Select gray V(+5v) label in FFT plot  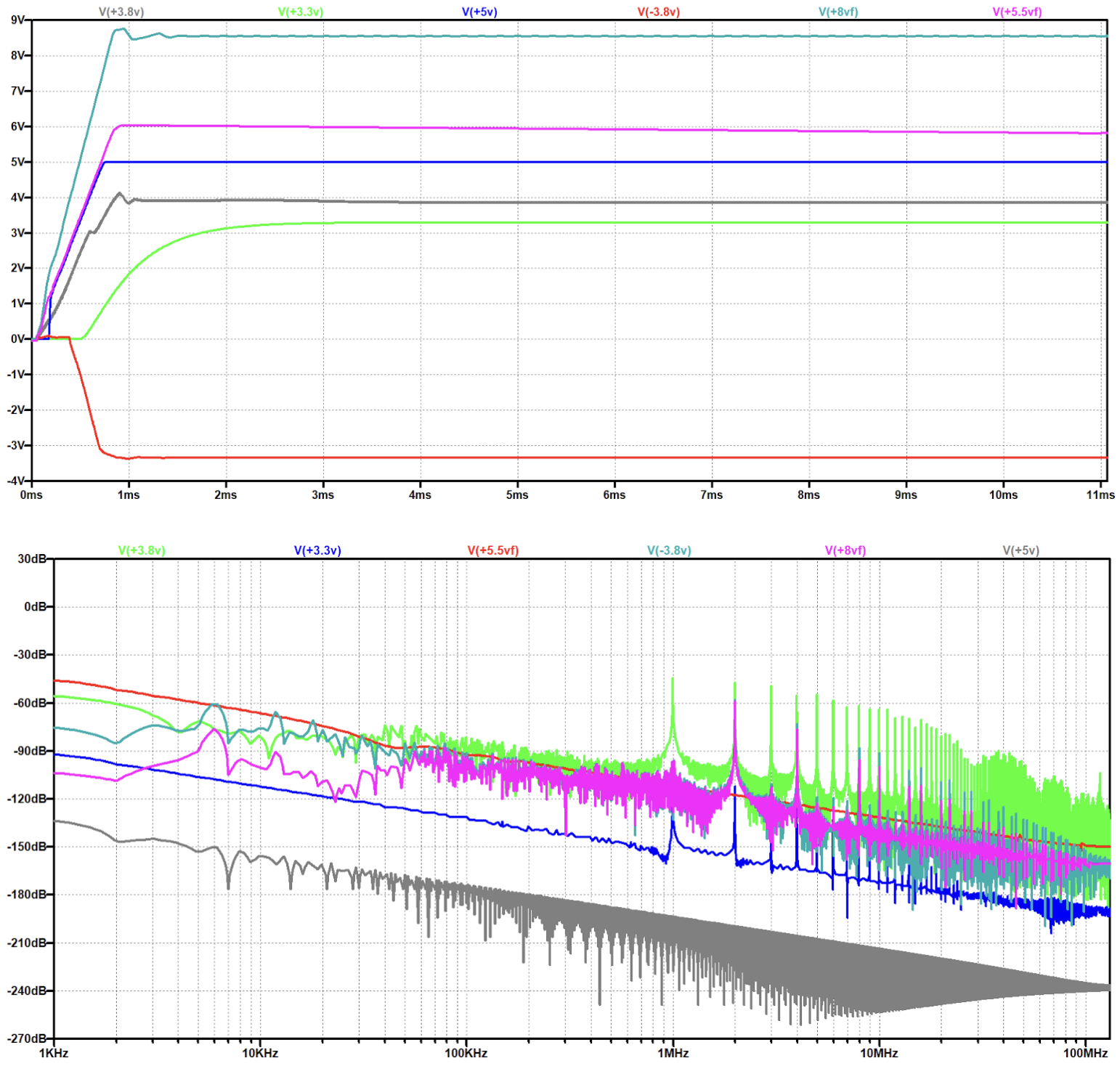1020,550
